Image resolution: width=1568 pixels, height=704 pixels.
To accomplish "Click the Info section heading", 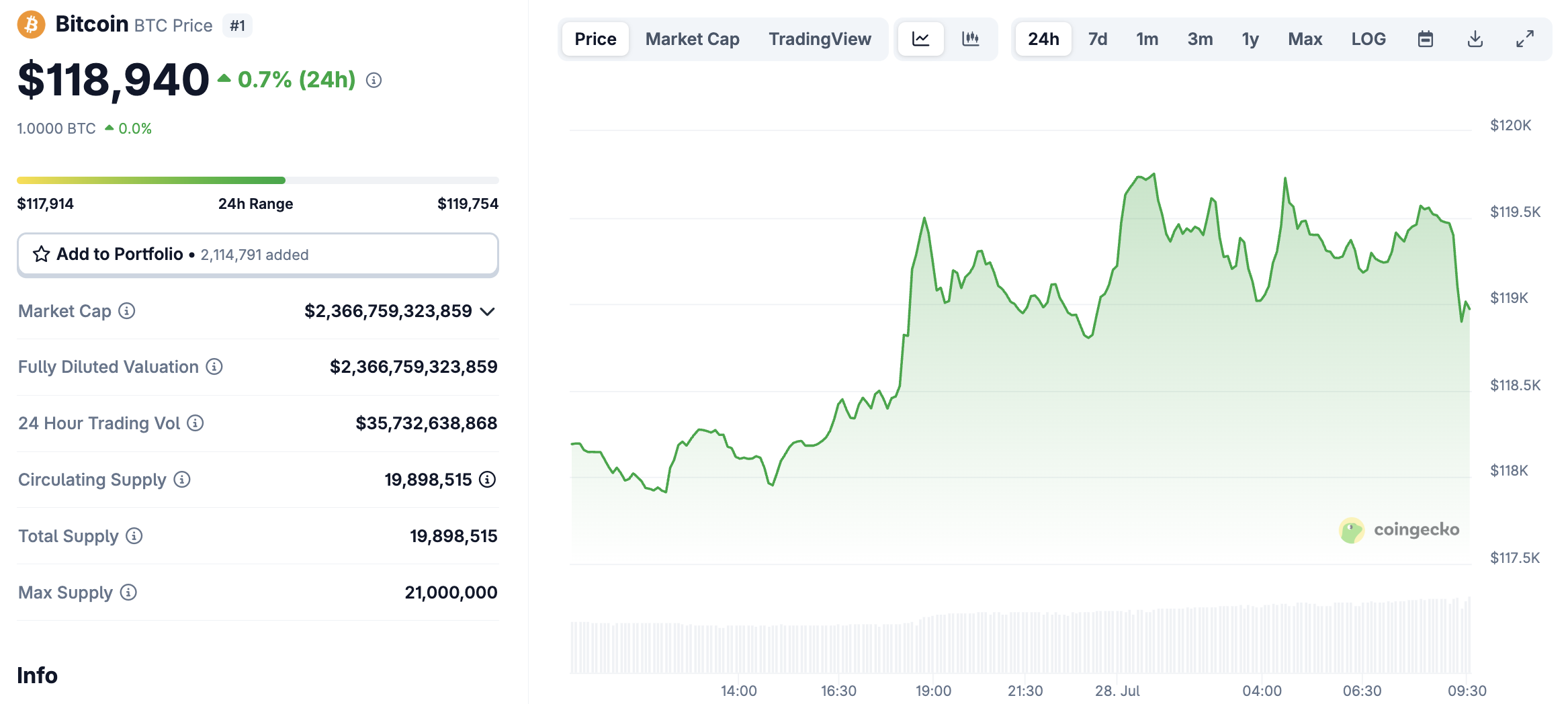I will point(38,675).
